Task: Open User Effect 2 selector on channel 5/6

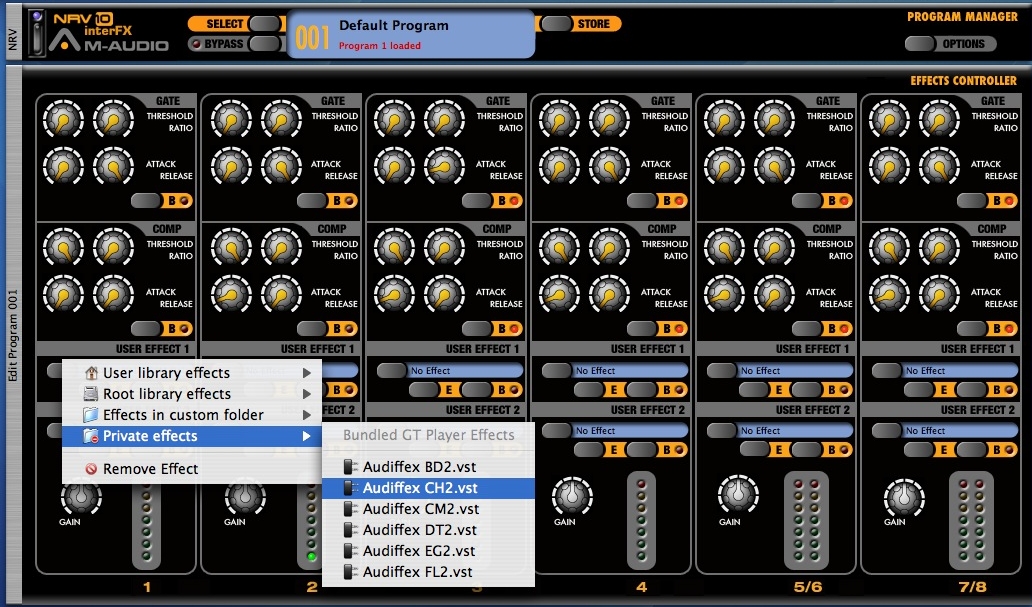Action: [795, 431]
